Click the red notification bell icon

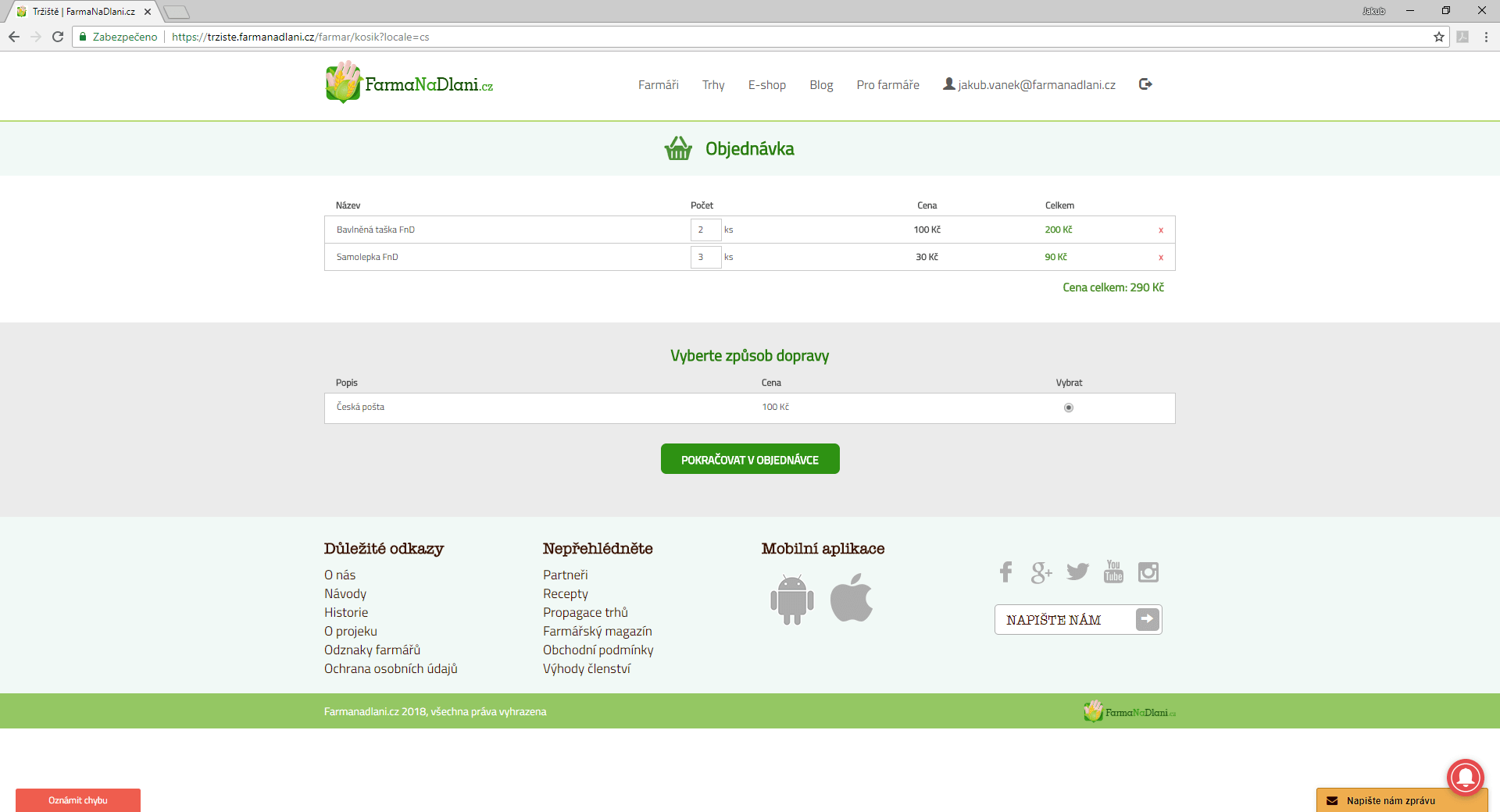tap(1465, 776)
